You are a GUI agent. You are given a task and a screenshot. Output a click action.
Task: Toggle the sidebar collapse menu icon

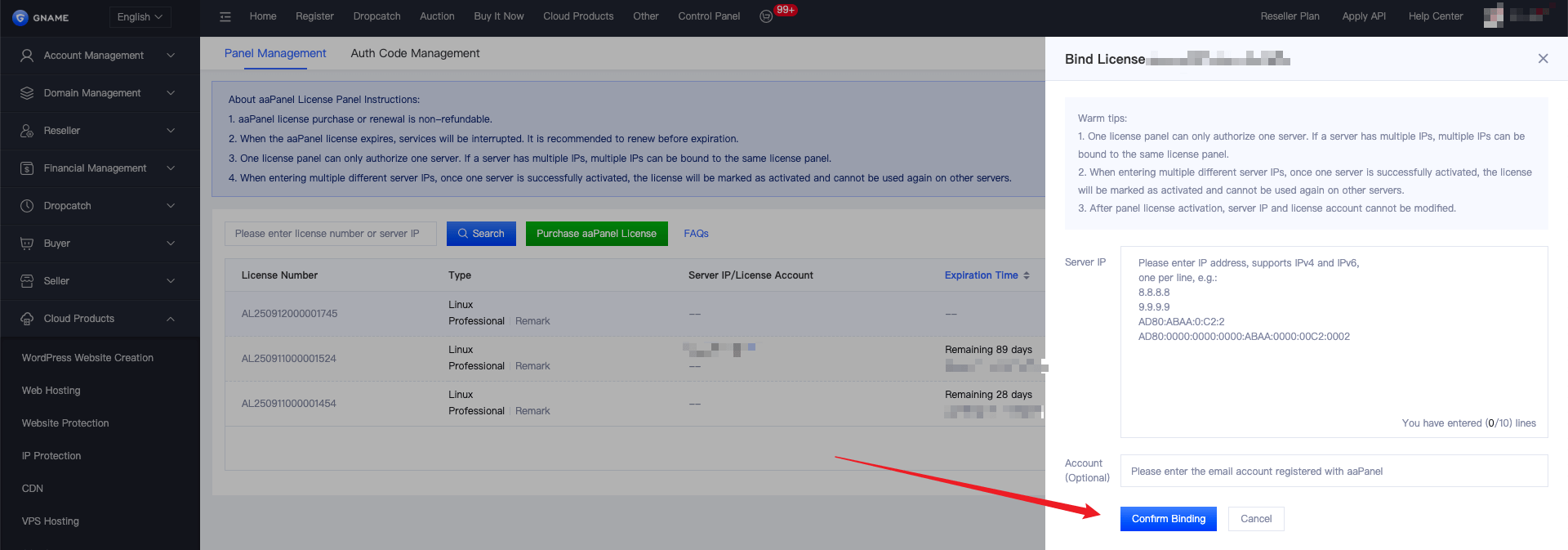pos(225,16)
